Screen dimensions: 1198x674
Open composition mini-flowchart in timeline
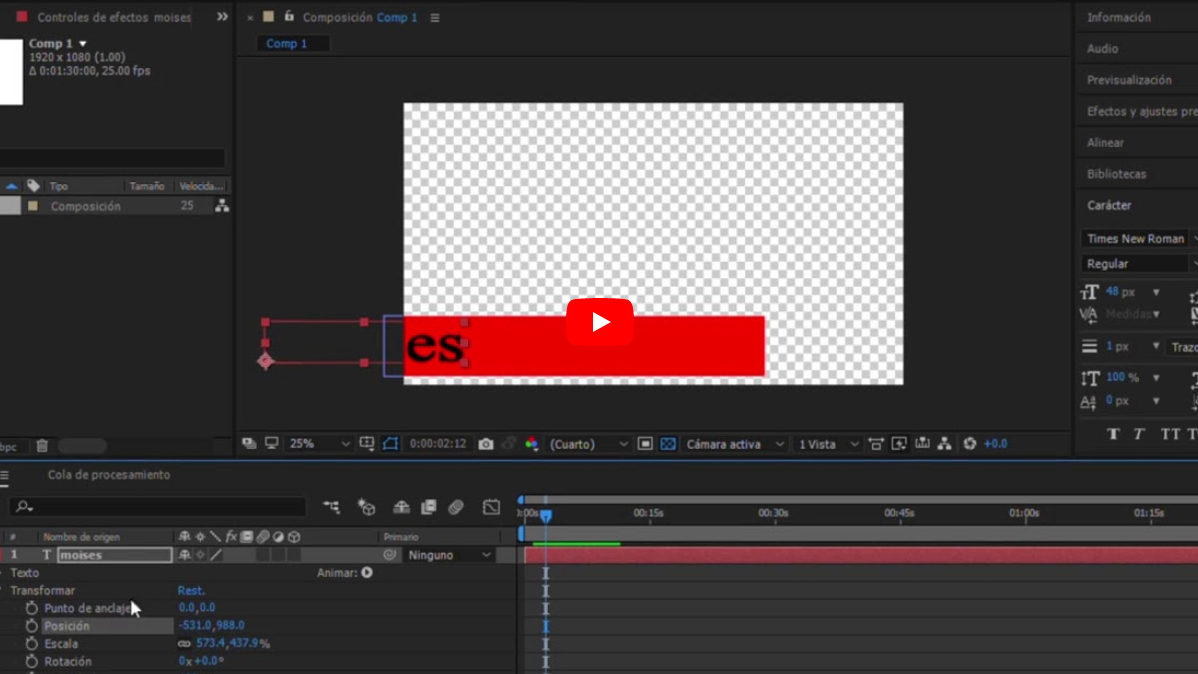pos(331,507)
